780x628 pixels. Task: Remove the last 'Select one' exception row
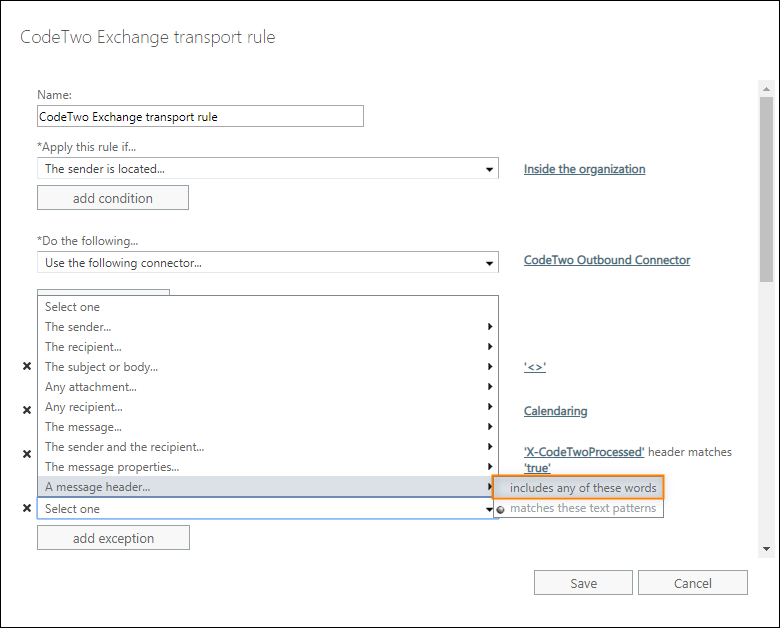coord(27,508)
